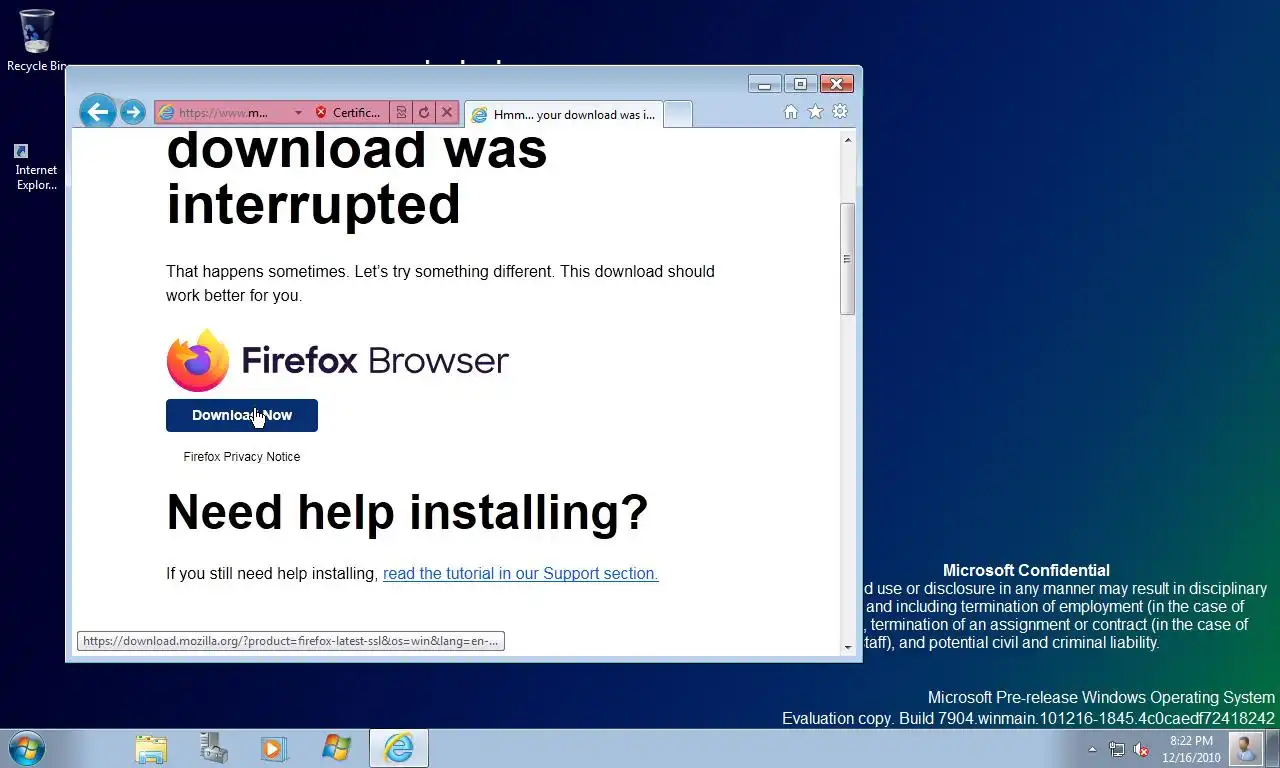Open the muted volume tray icon
The height and width of the screenshot is (768, 1280).
click(x=1141, y=749)
